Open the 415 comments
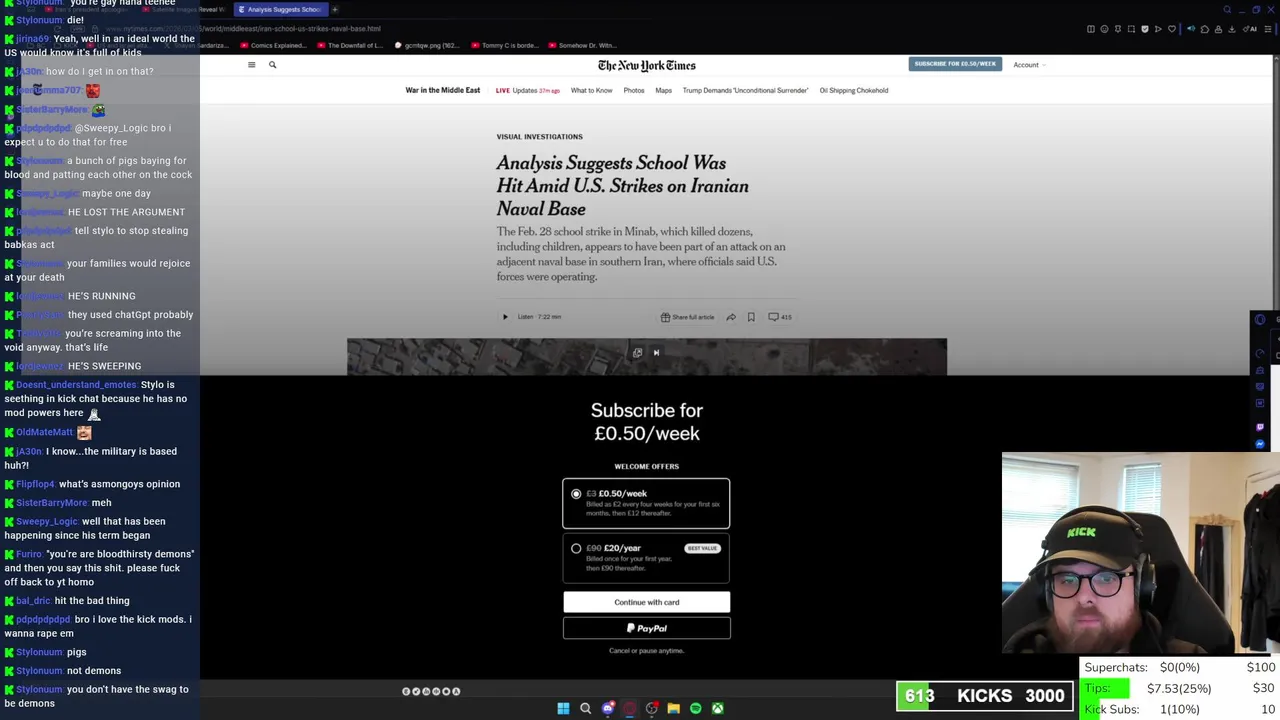This screenshot has height=720, width=1280. tap(780, 317)
